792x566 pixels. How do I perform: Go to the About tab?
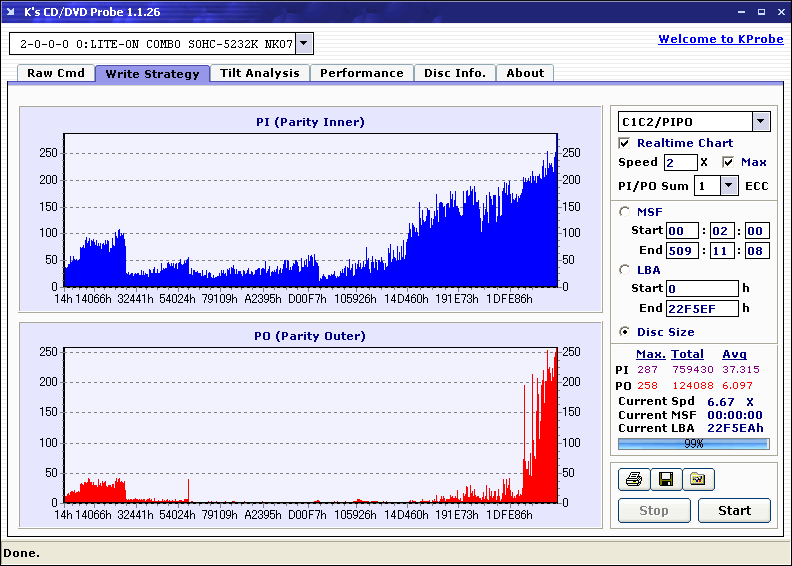pos(525,73)
